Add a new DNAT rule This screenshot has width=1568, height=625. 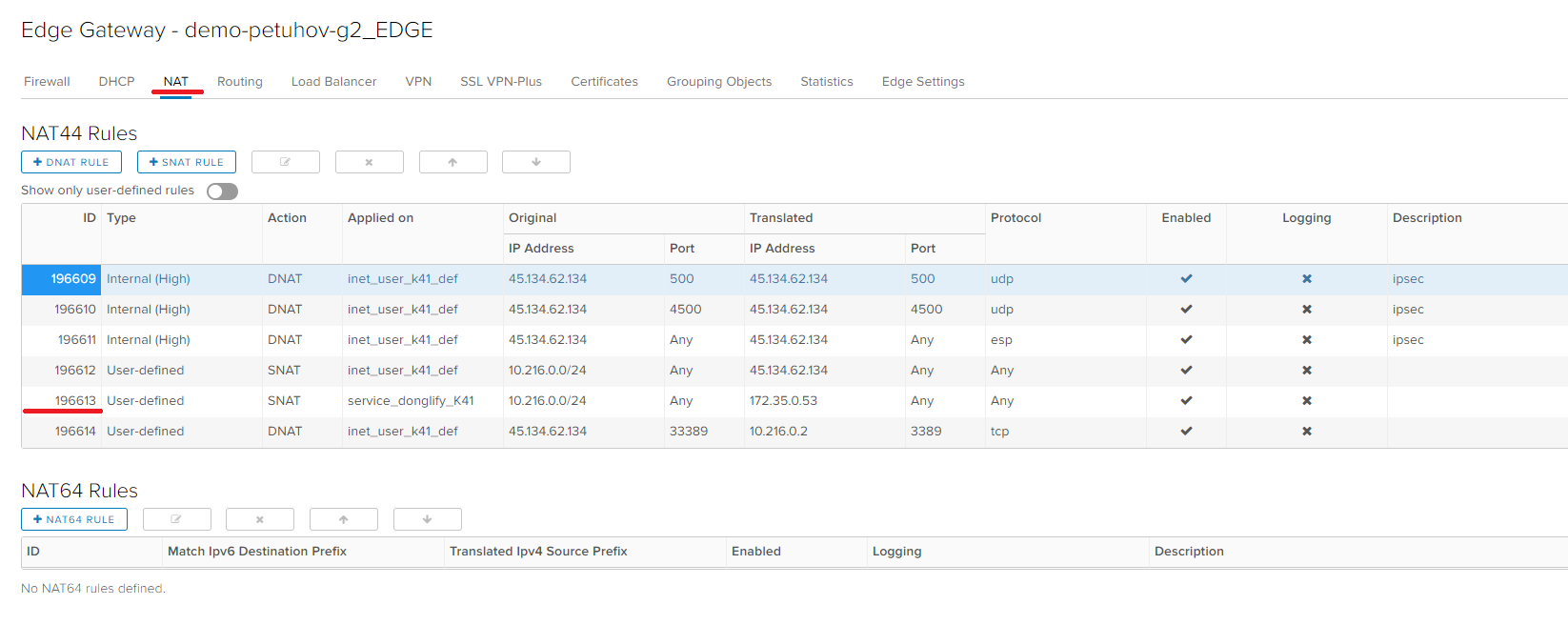[x=71, y=162]
